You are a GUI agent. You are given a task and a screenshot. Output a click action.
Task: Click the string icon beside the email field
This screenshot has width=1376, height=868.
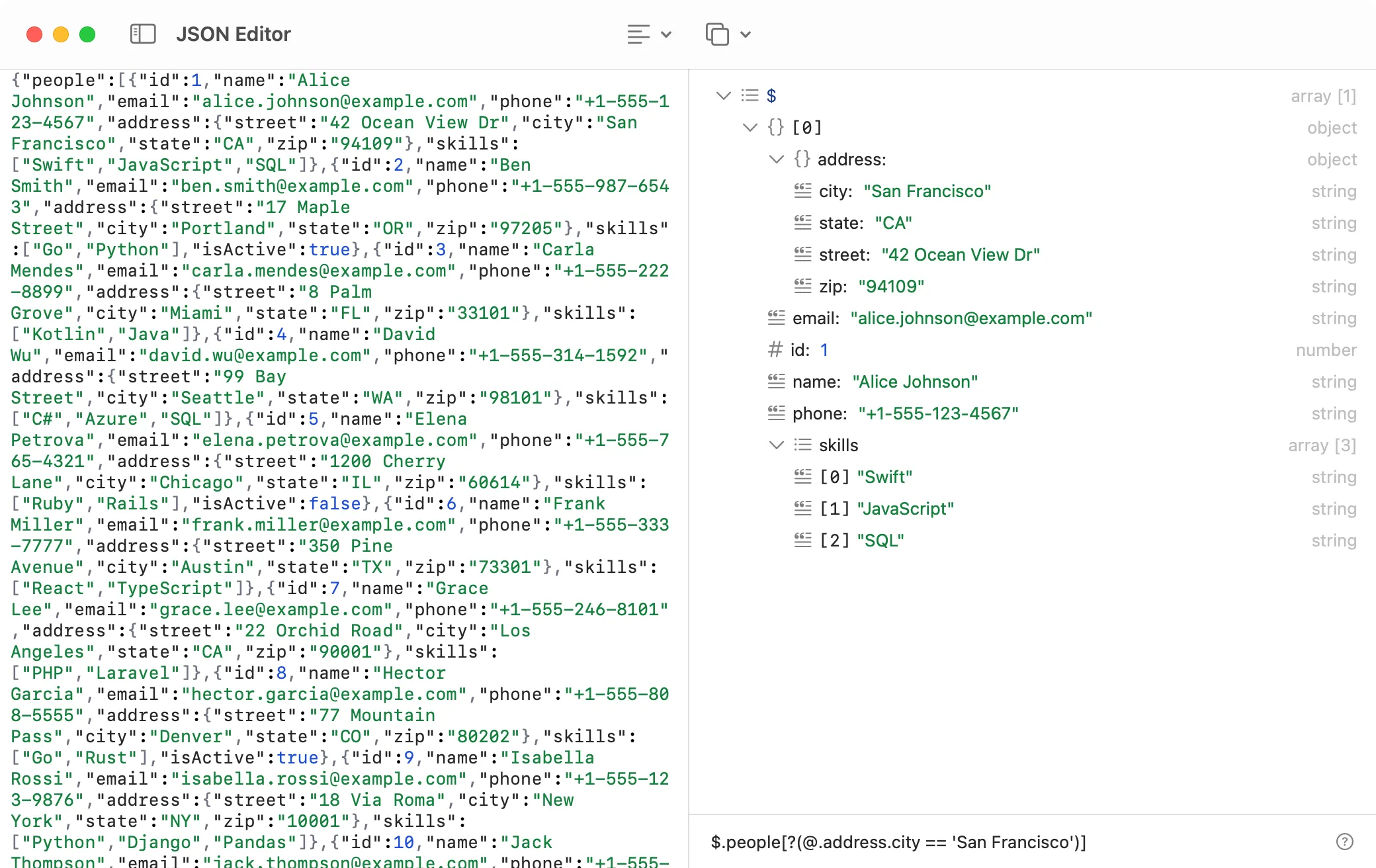click(775, 318)
